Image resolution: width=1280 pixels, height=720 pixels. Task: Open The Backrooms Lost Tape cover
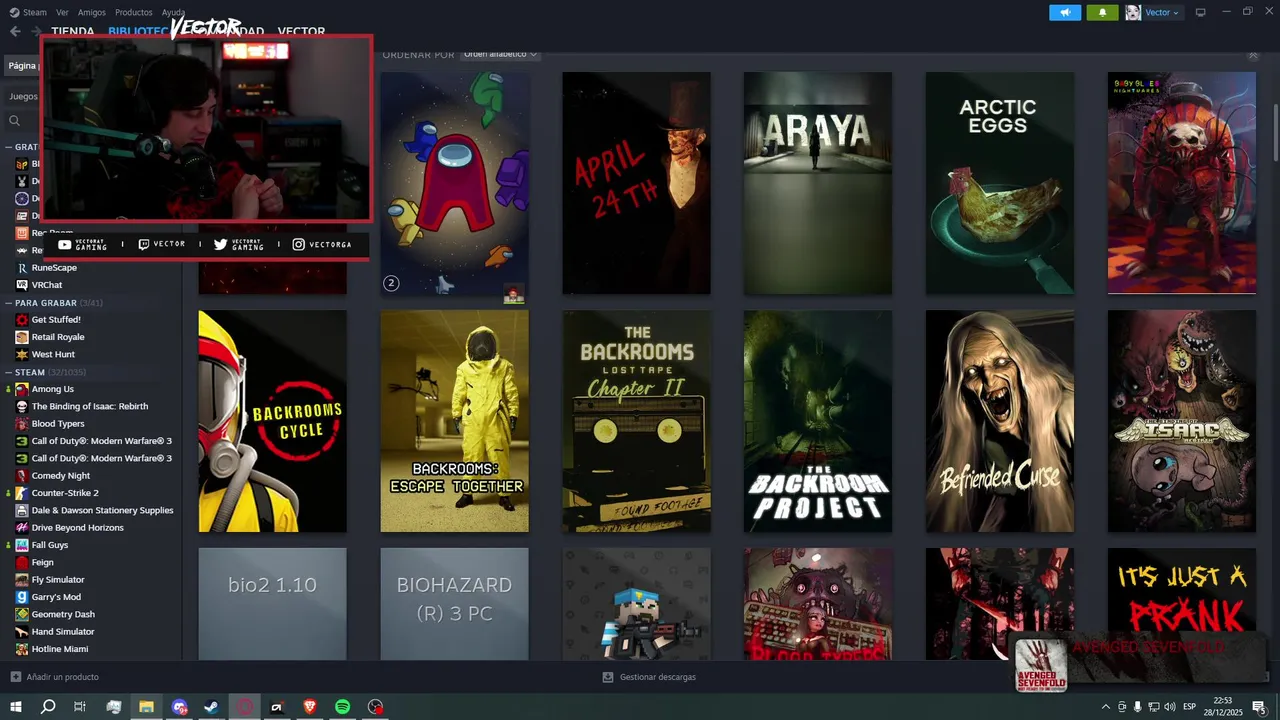pos(636,421)
